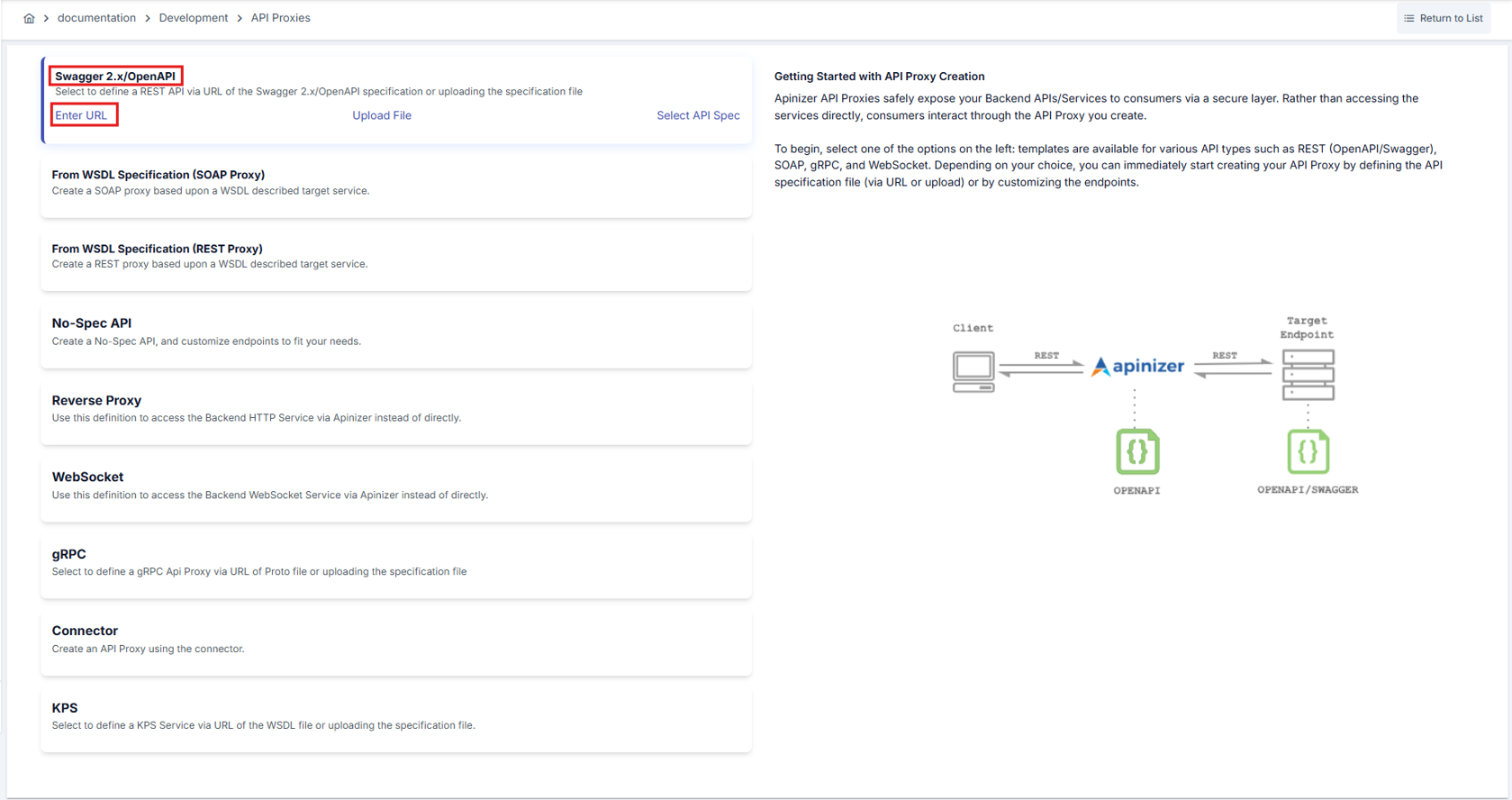Open API Proxies breadcrumb

pyautogui.click(x=280, y=18)
